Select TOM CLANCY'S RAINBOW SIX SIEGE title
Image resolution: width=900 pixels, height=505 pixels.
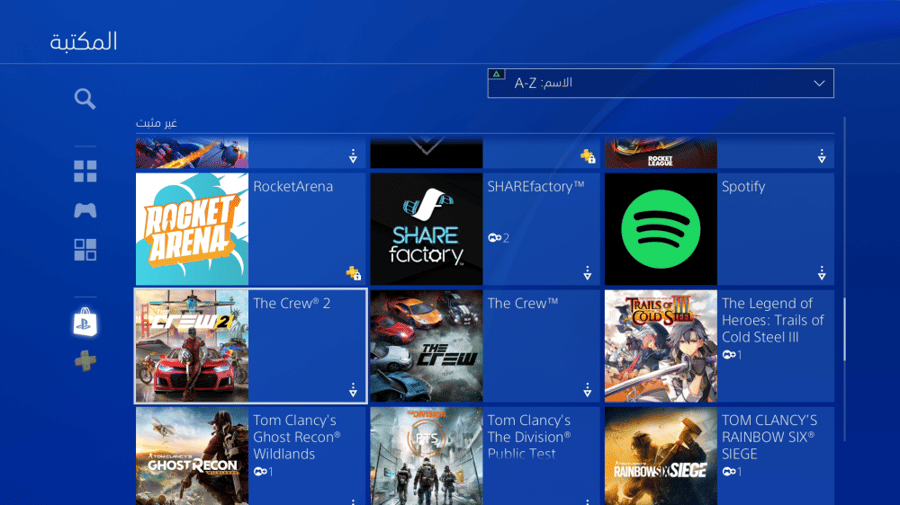click(769, 437)
